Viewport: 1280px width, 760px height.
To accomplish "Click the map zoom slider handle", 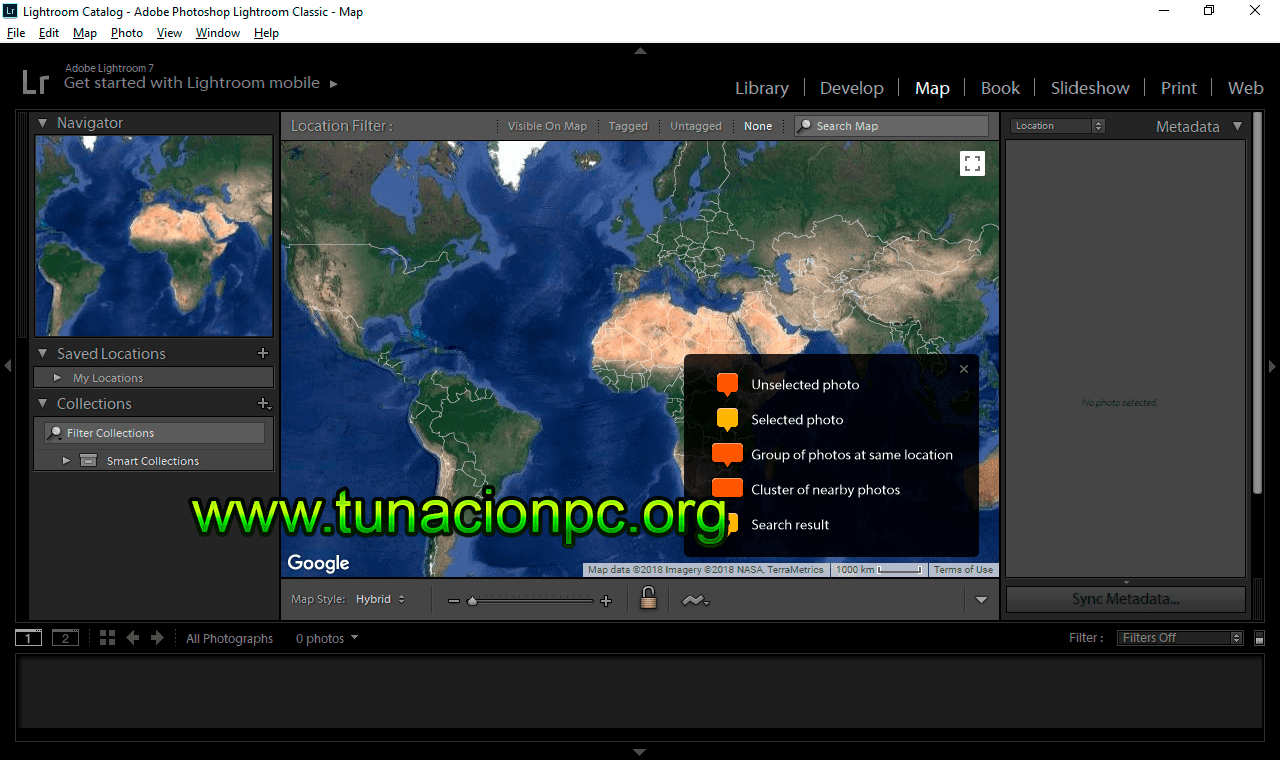I will [472, 601].
